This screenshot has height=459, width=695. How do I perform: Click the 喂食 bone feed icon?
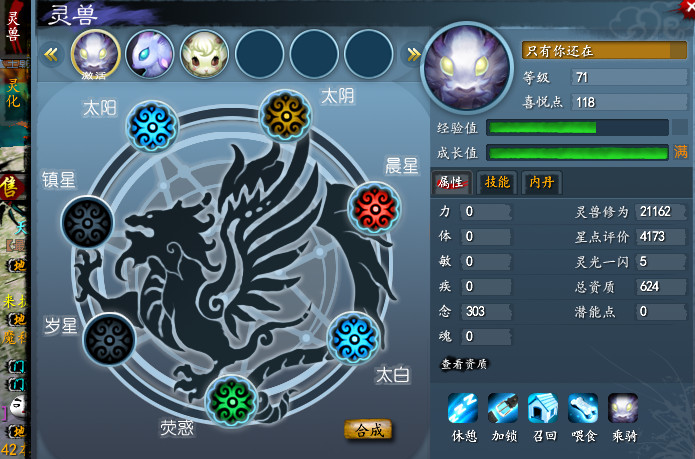pyautogui.click(x=583, y=408)
